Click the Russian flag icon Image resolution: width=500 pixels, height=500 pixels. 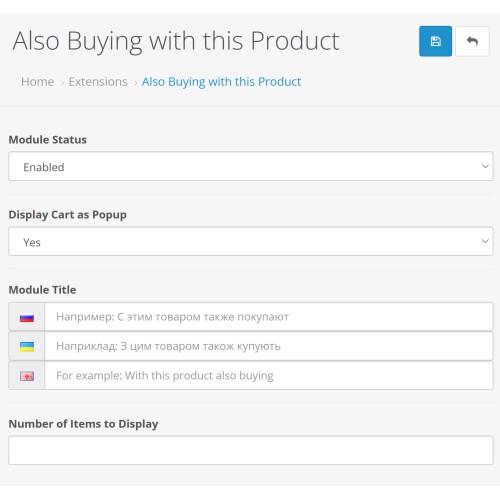click(x=27, y=318)
